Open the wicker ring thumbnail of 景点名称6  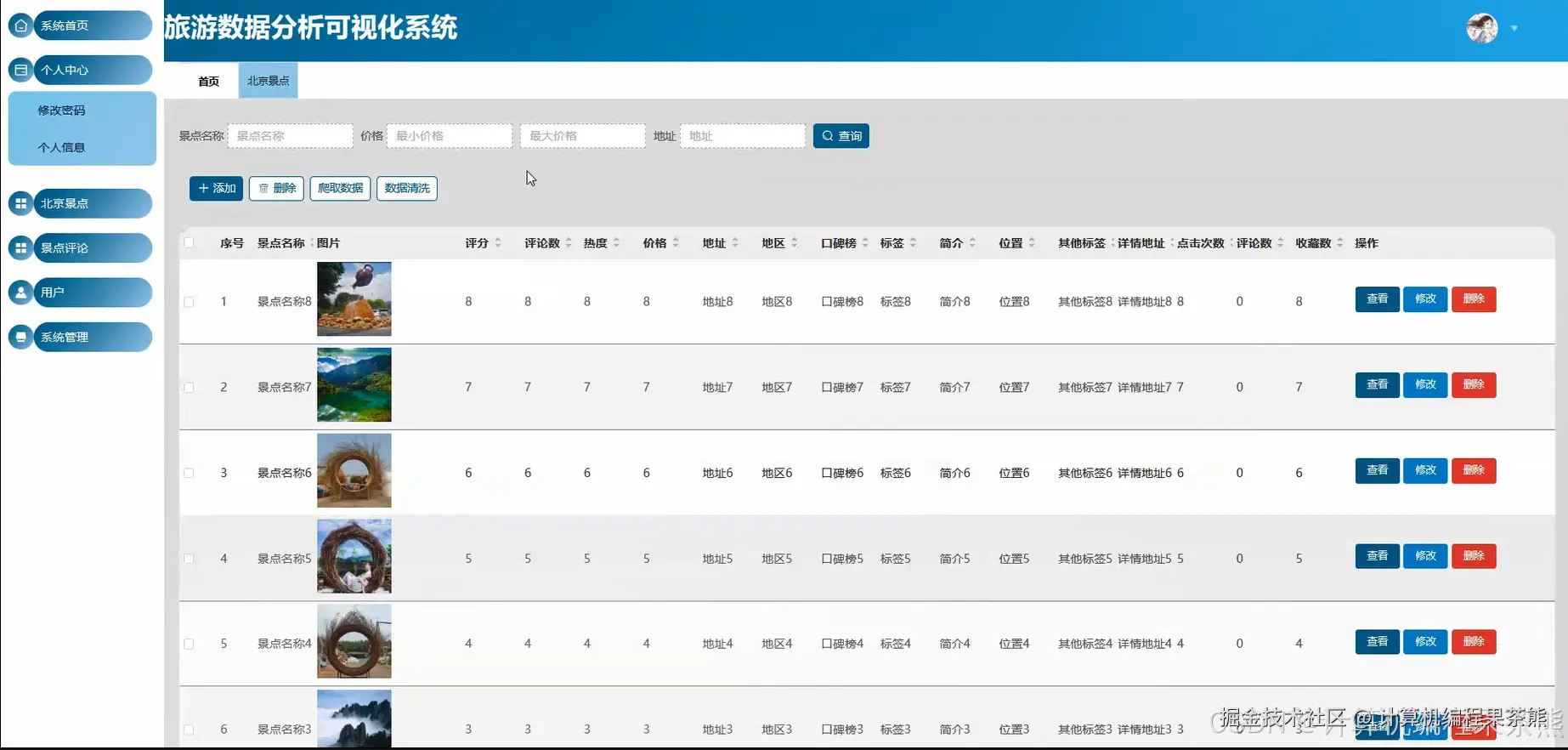[x=354, y=470]
